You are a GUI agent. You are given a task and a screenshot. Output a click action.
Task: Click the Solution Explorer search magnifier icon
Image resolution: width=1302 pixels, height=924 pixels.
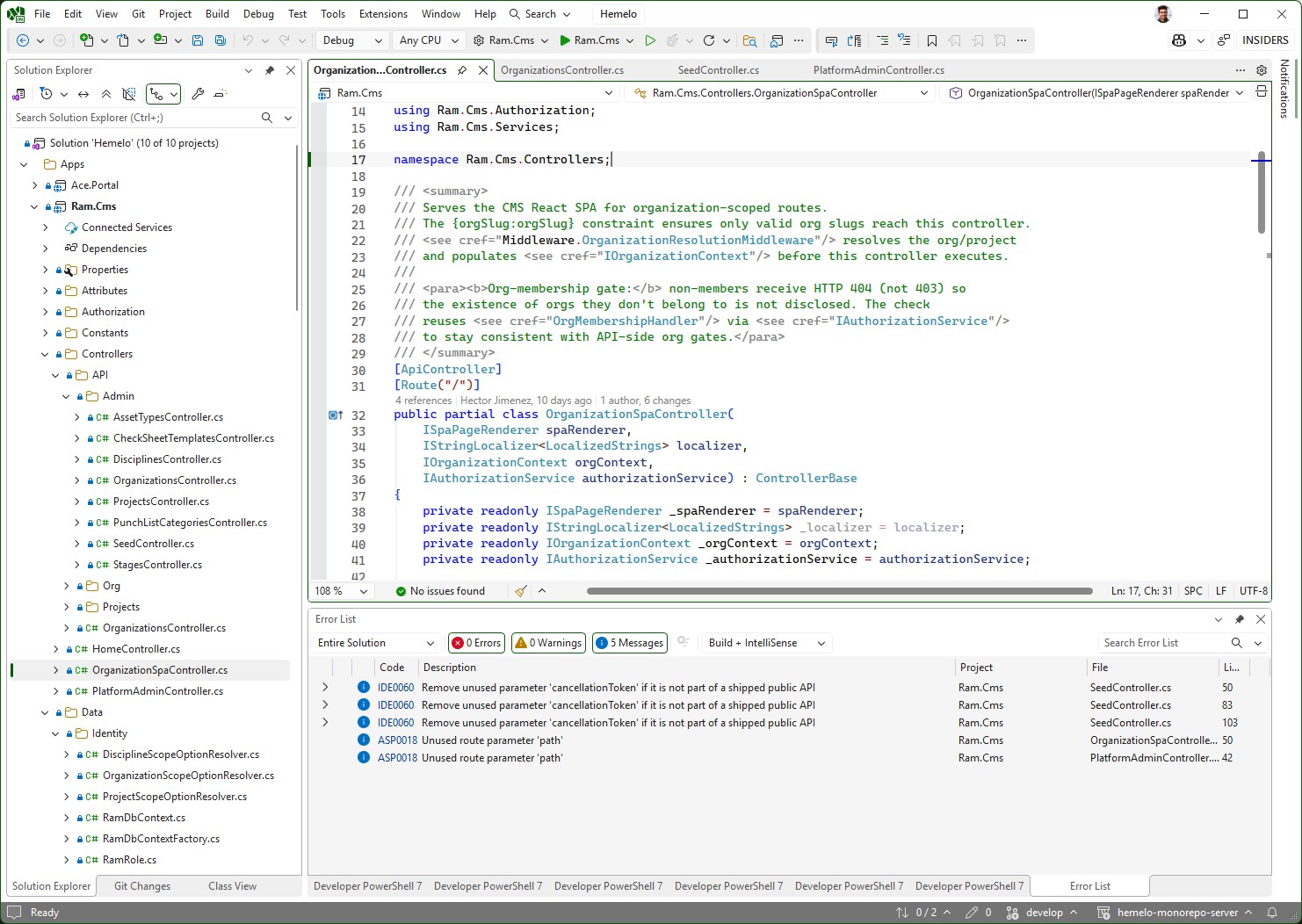click(267, 118)
